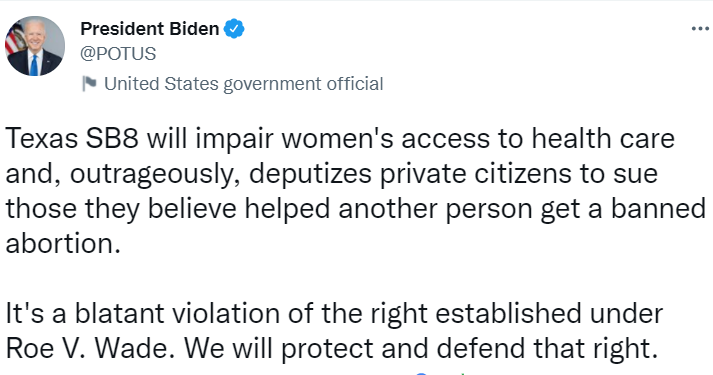
Task: Click the word abortion in the tweet
Action: pos(59,244)
